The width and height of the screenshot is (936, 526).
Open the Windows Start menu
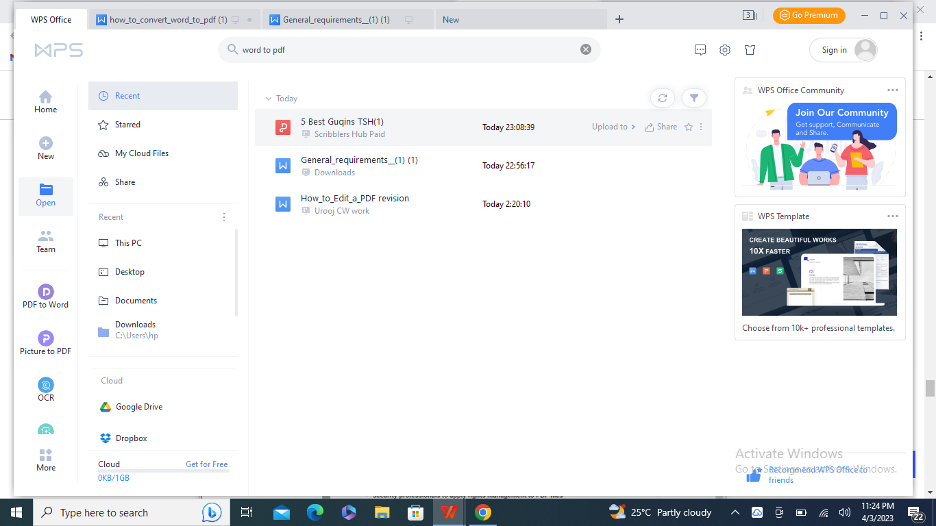16,512
